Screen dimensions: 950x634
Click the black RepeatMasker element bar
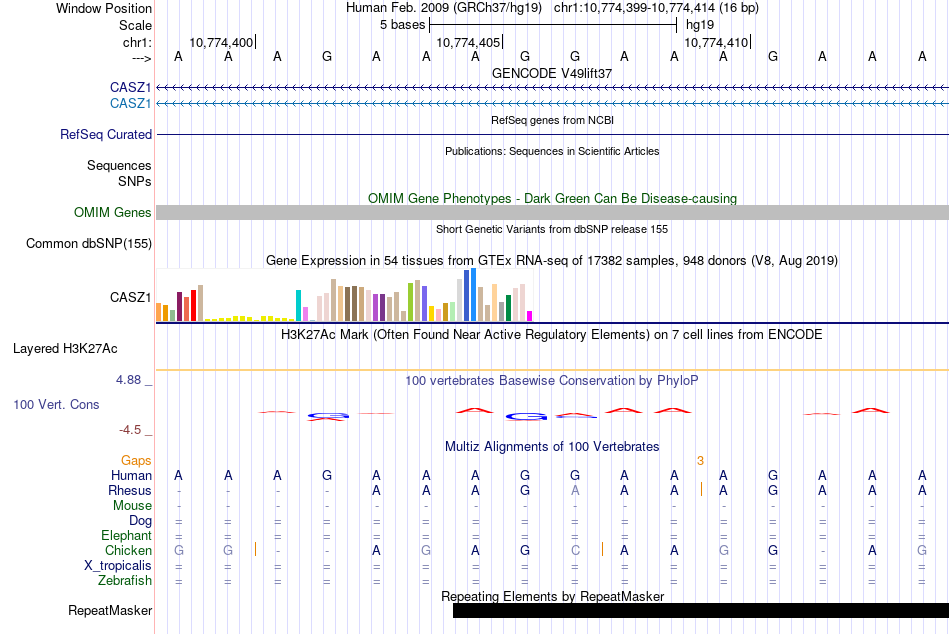pyautogui.click(x=700, y=610)
